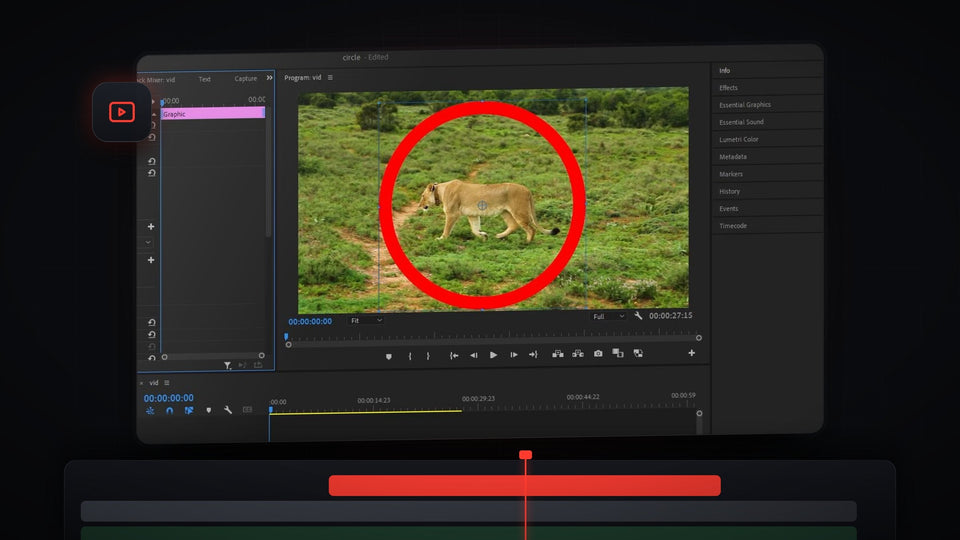The image size is (960, 540).
Task: Switch to Audio Track Mixer: vid tab
Action: (x=156, y=80)
